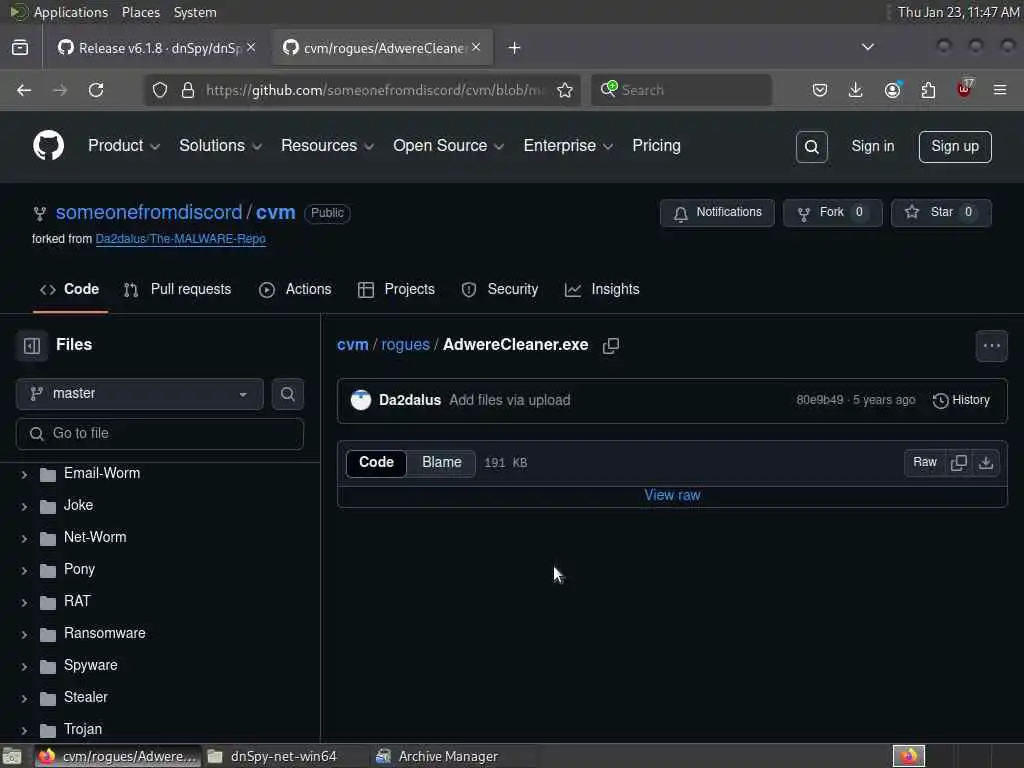Open the System menu

195,12
